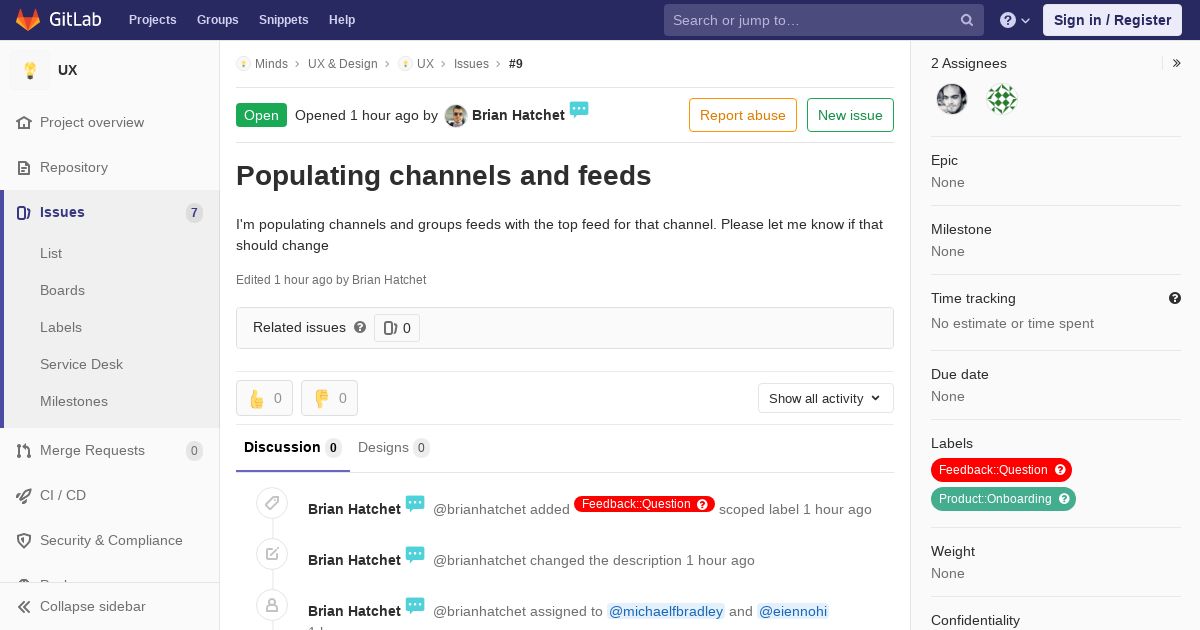Click the search magnifier icon
The width and height of the screenshot is (1200, 630).
[967, 20]
